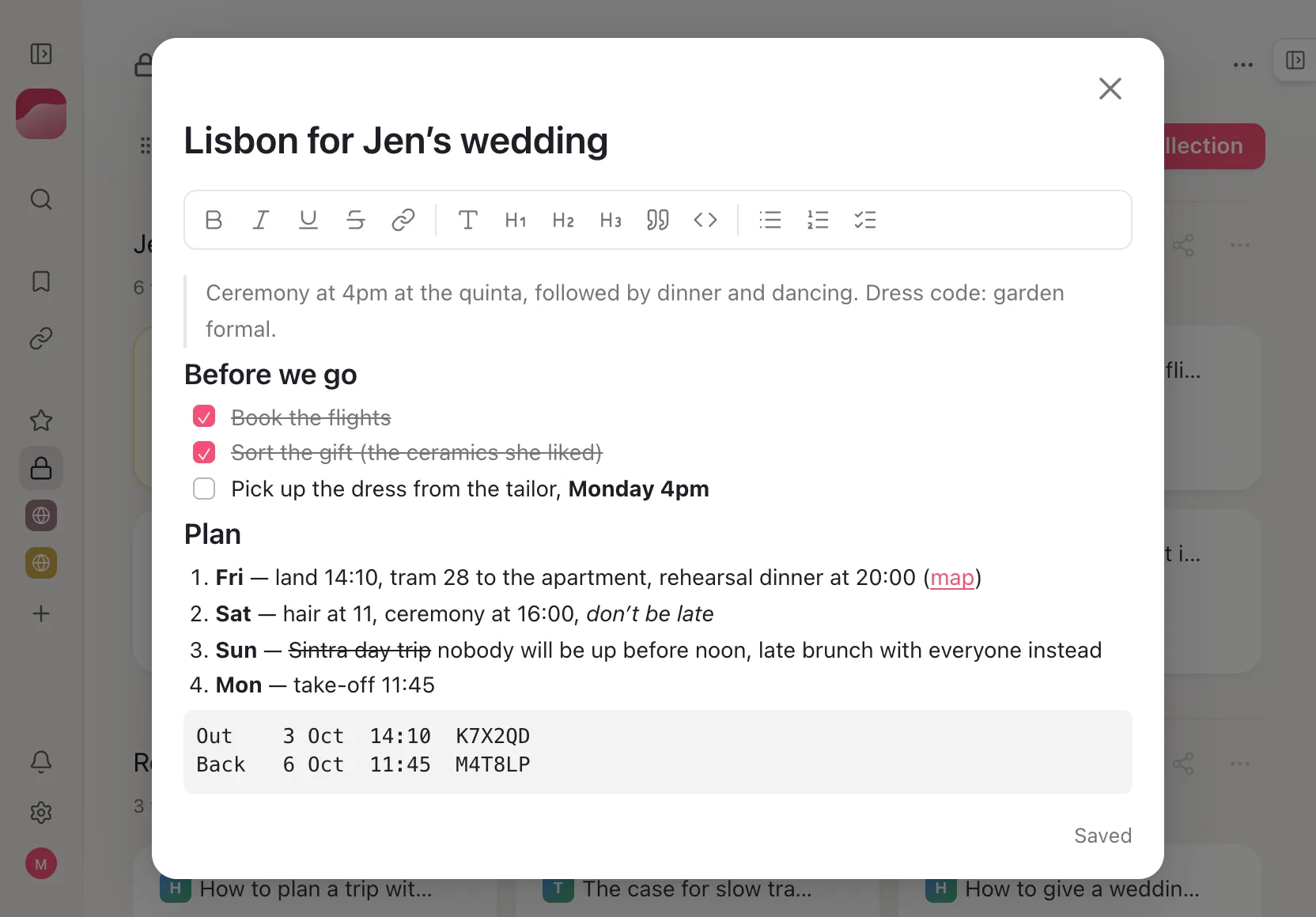Insert a block quote
Viewport: 1316px width, 917px height.
click(x=658, y=220)
